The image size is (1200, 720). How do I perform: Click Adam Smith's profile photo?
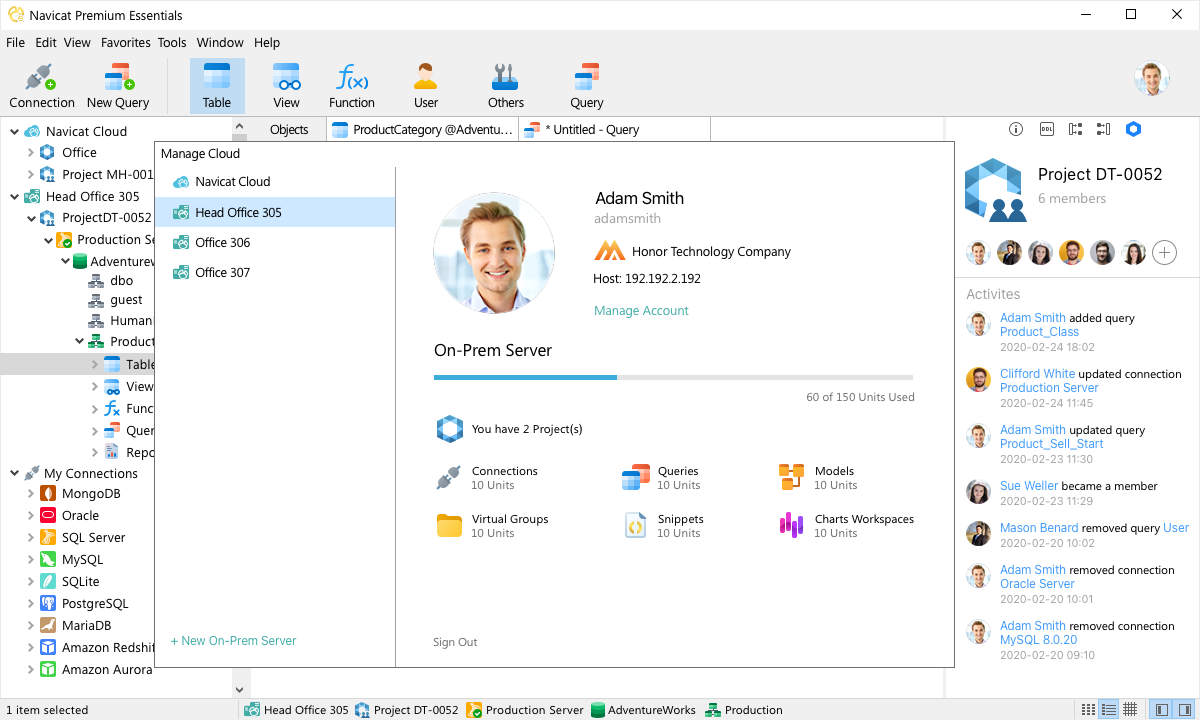click(x=494, y=253)
